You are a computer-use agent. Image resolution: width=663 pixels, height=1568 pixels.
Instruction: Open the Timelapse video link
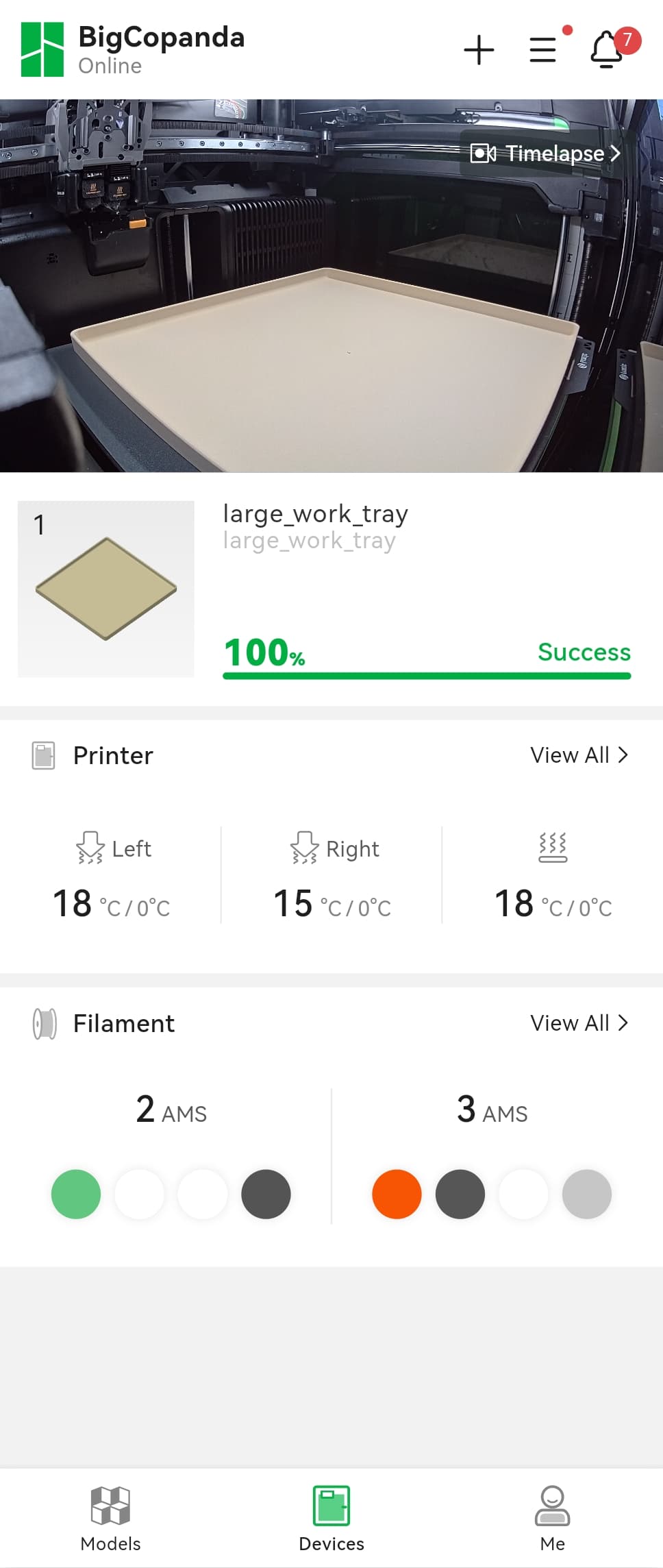point(545,154)
